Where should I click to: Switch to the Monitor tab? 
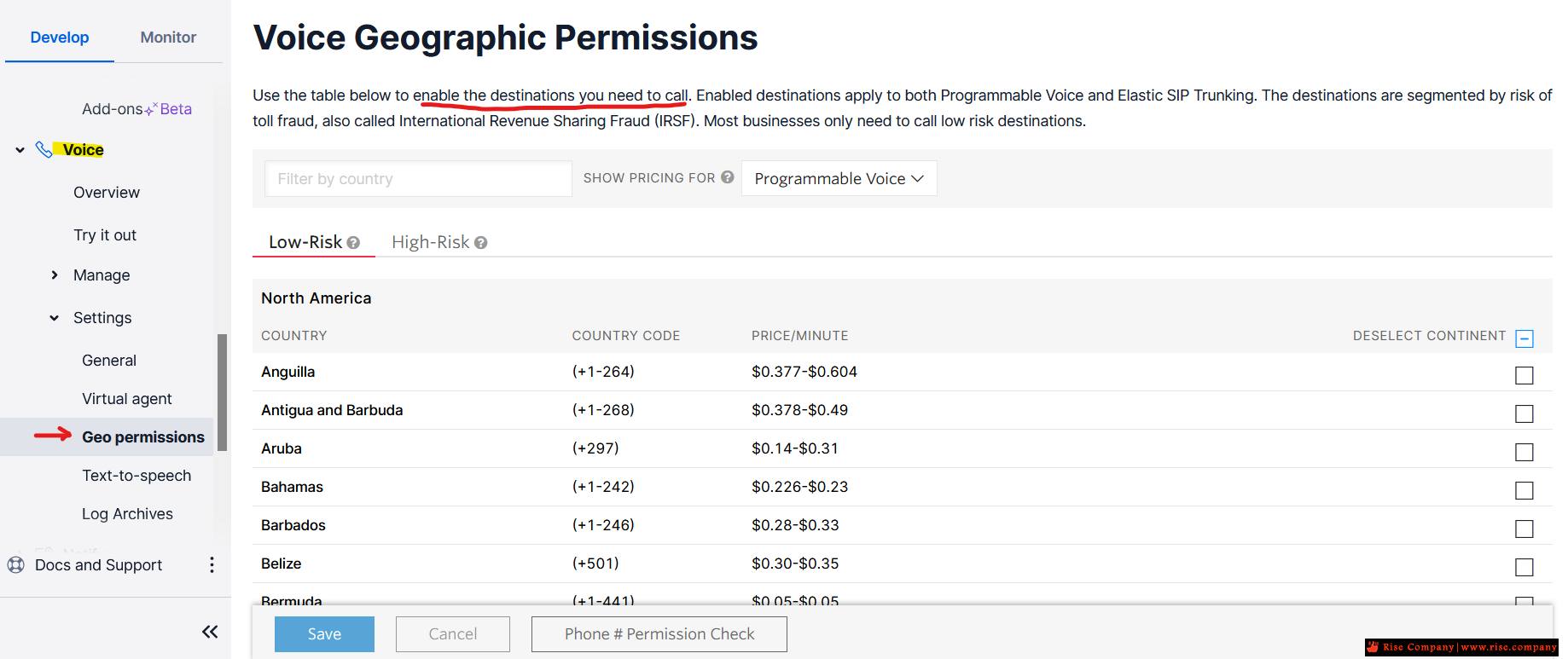point(168,38)
